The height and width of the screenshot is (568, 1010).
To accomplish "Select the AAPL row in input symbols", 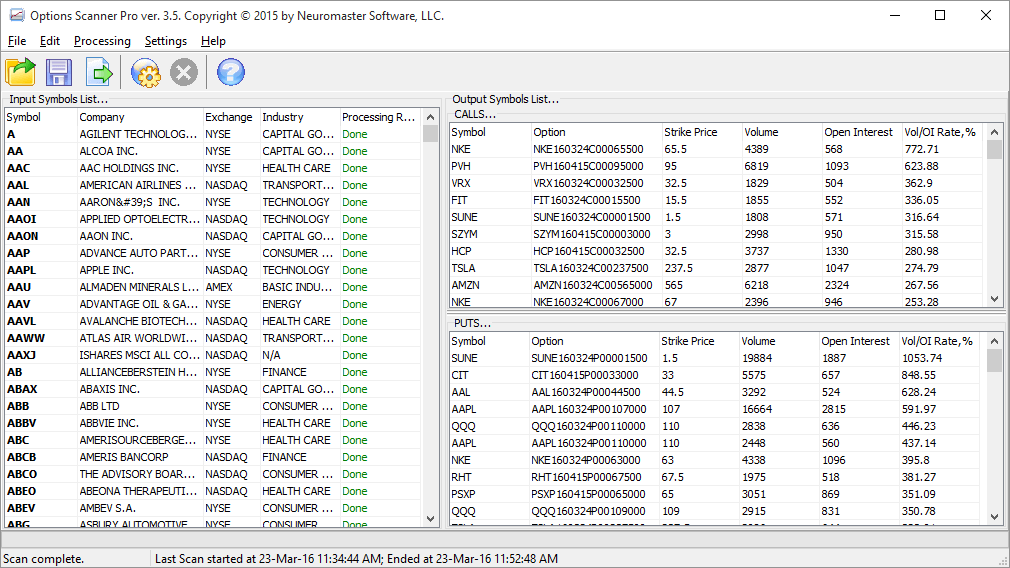I will (x=213, y=270).
